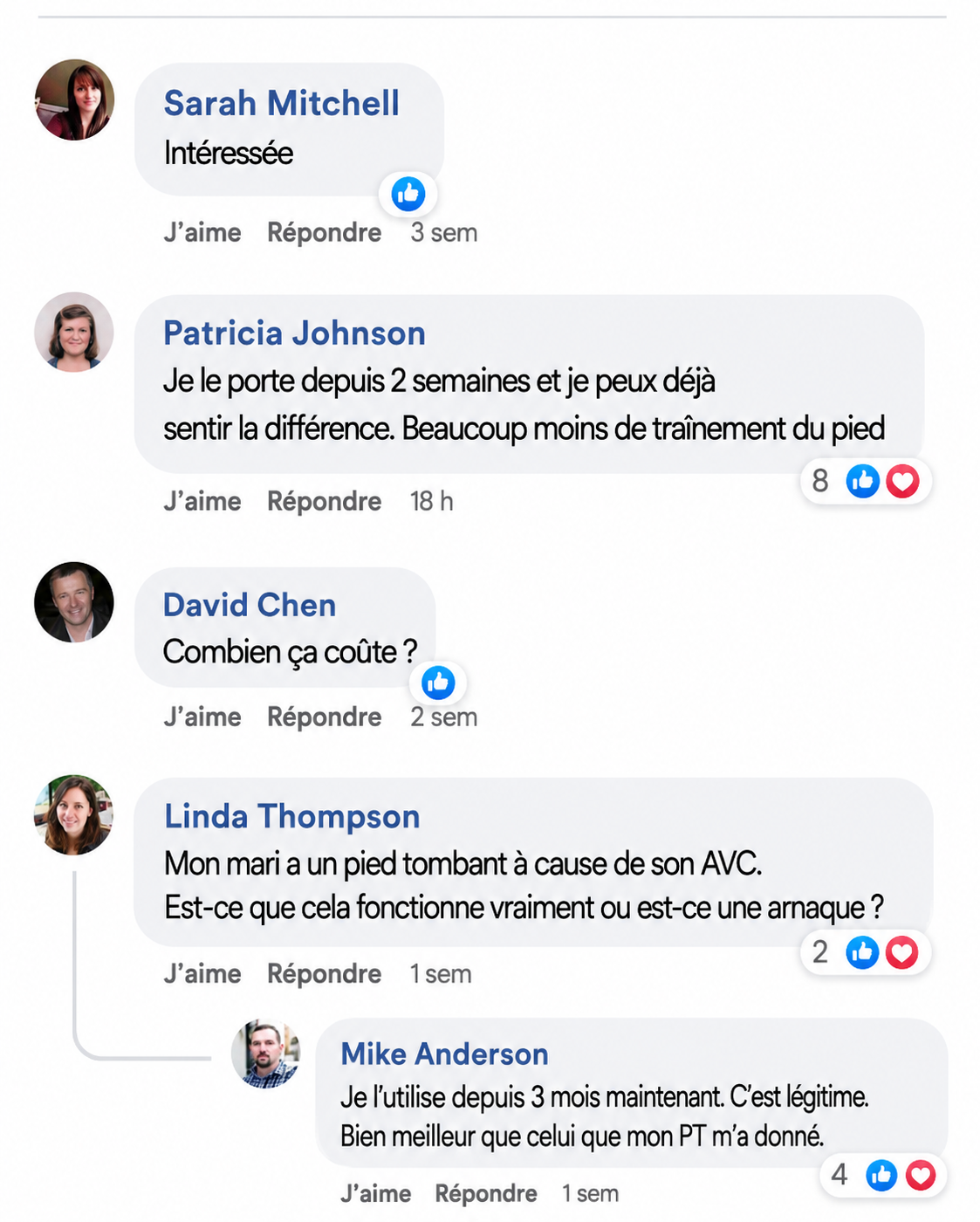Viewport: 980px width, 1222px height.
Task: Click J'aime under David Chen's comment
Action: point(202,717)
